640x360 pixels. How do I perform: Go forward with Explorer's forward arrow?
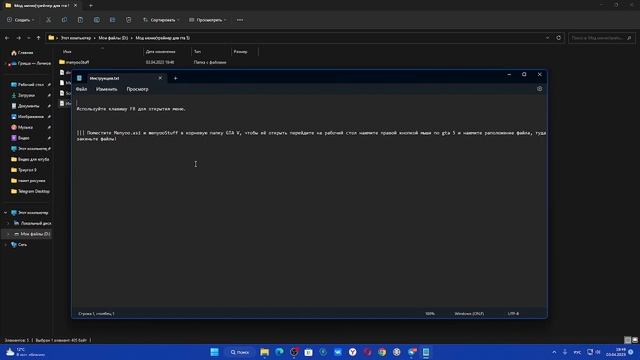(18, 38)
